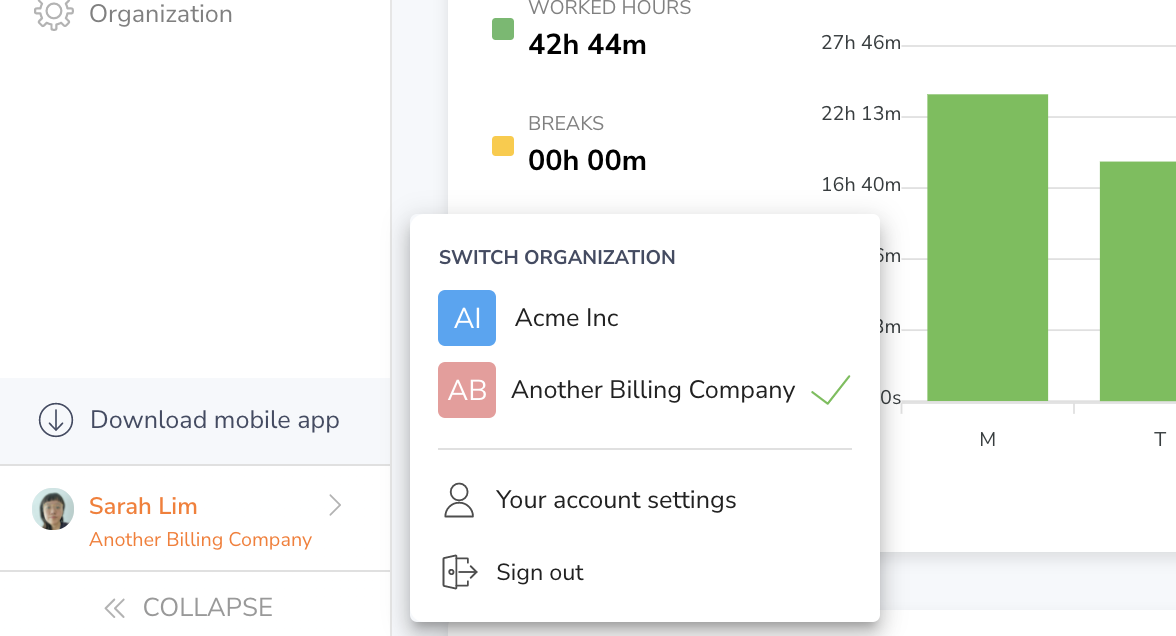Image resolution: width=1176 pixels, height=636 pixels.
Task: Select the AI avatar icon for Acme Inc
Action: pos(466,317)
